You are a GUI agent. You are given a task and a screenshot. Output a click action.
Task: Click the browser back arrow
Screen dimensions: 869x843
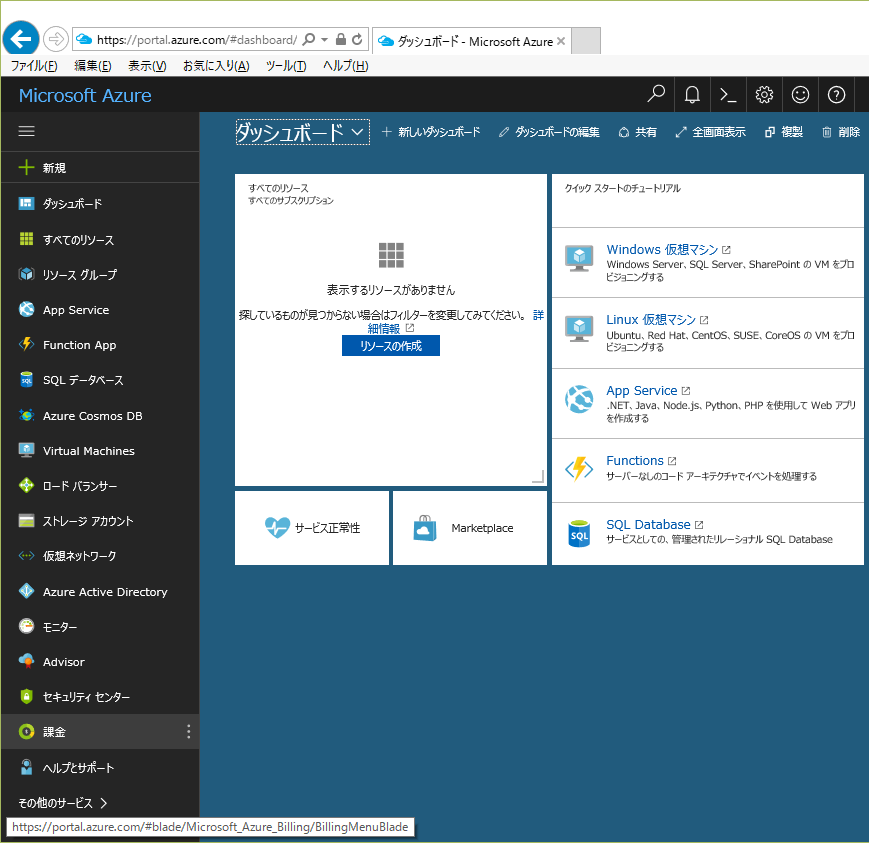[21, 39]
